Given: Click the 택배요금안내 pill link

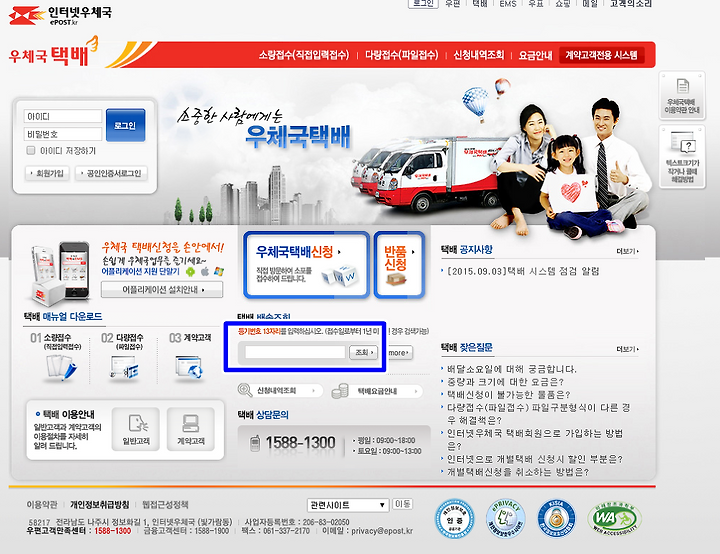Looking at the screenshot, I should coord(377,391).
